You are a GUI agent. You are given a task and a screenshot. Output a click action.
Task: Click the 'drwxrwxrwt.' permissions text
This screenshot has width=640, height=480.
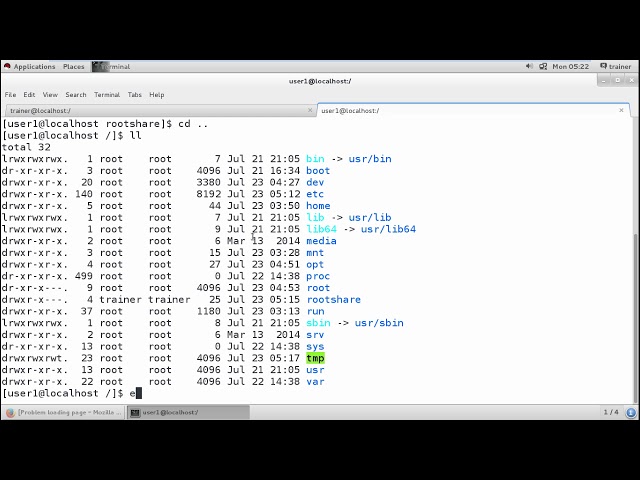click(x=35, y=358)
